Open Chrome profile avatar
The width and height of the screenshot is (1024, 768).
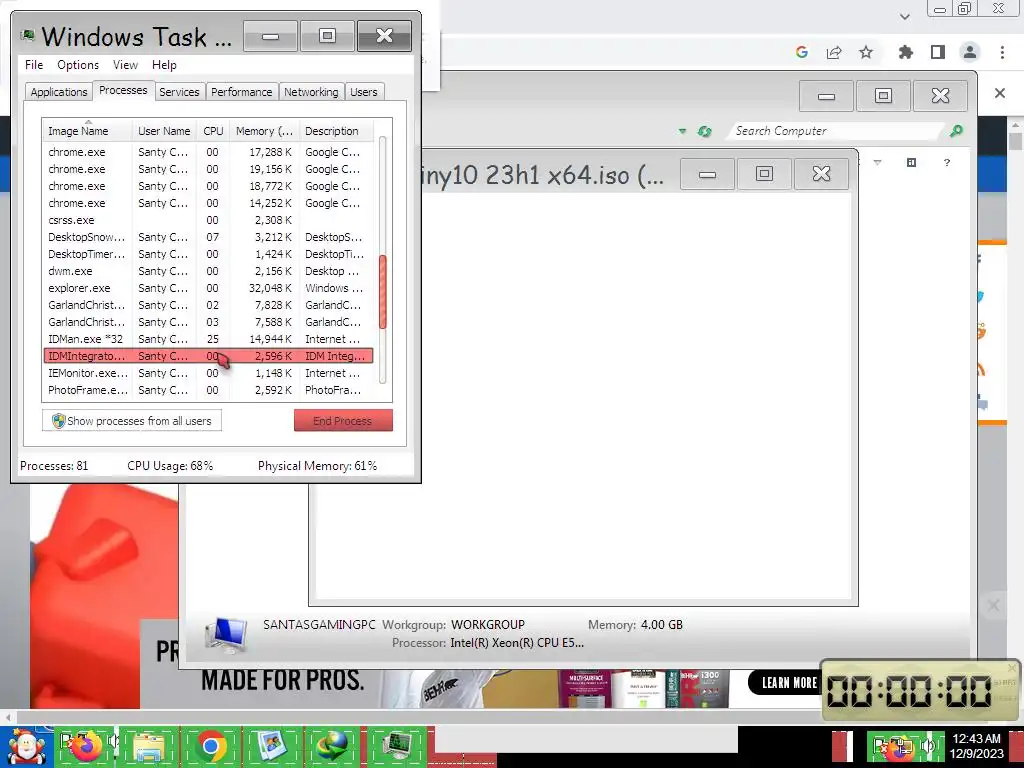tap(970, 52)
